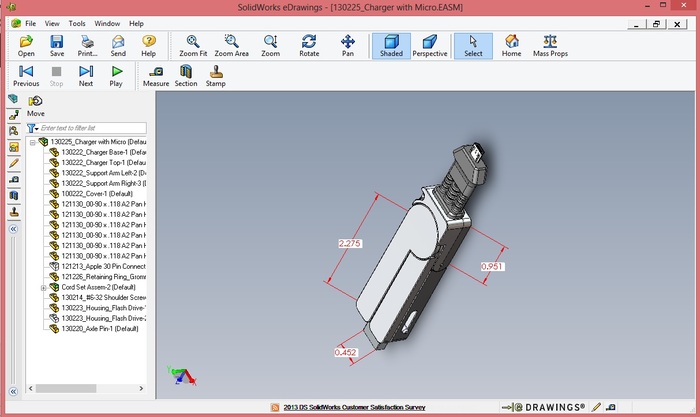The height and width of the screenshot is (417, 700).
Task: Open the Help menu
Action: (136, 24)
